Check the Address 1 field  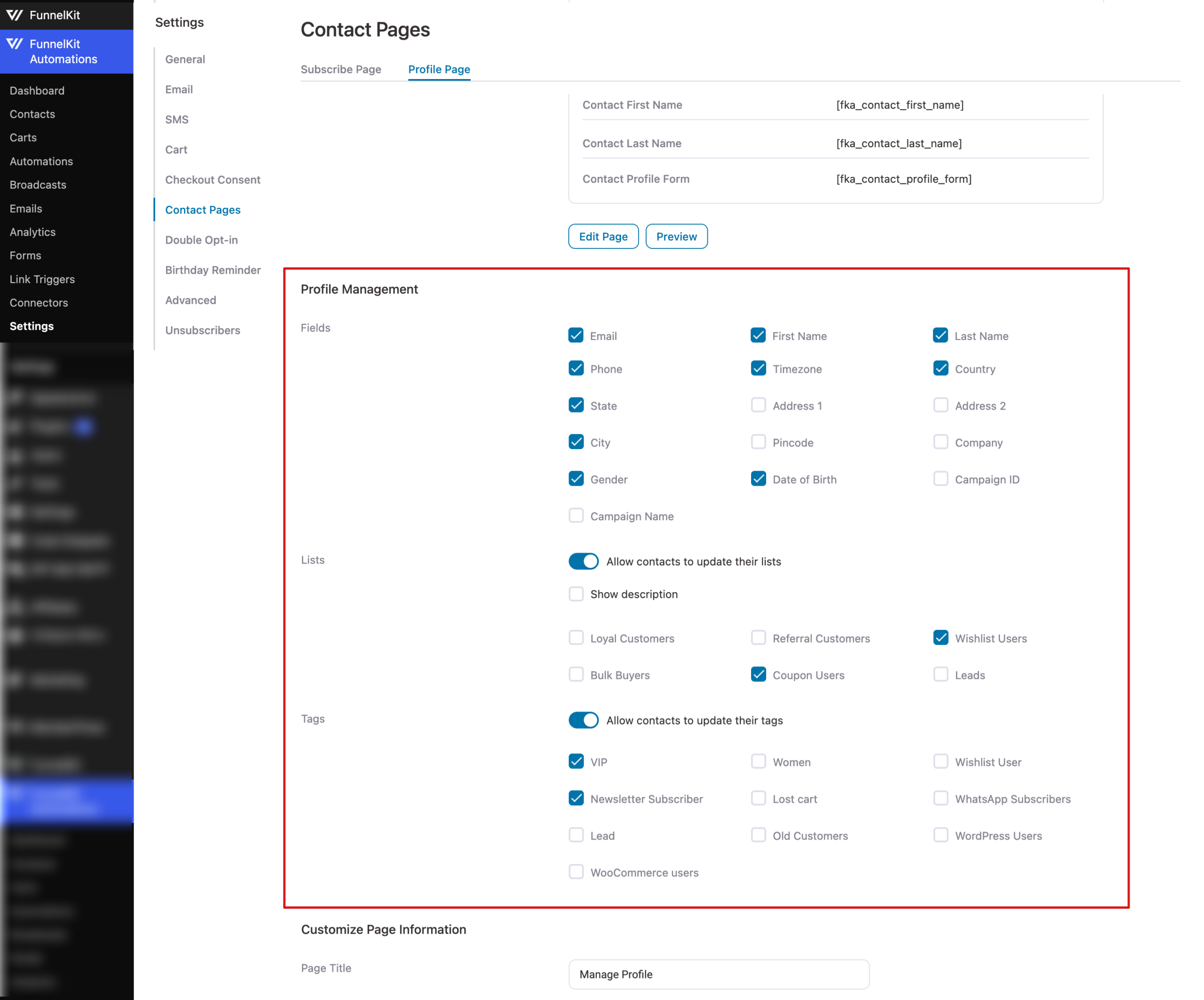pyautogui.click(x=759, y=405)
